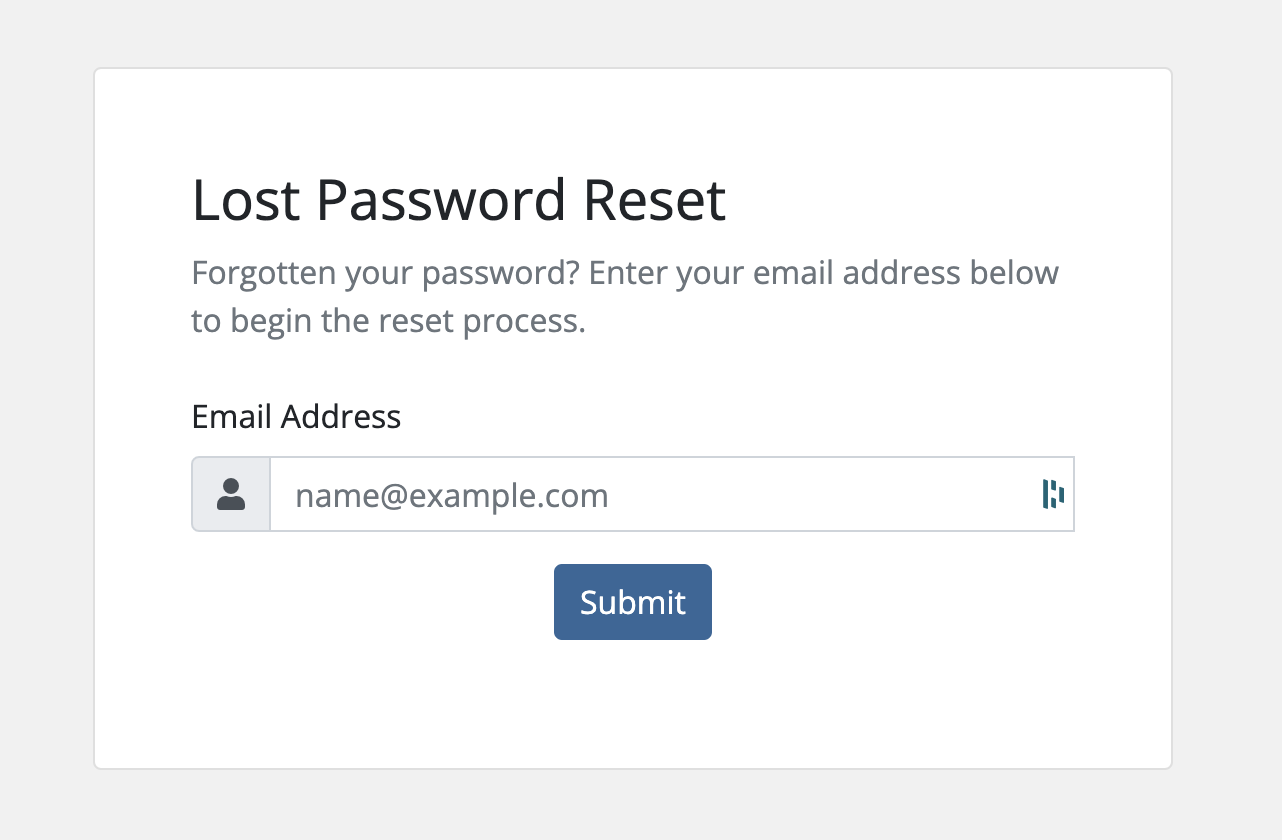
Task: Click the white card area left of Submit
Action: click(370, 602)
